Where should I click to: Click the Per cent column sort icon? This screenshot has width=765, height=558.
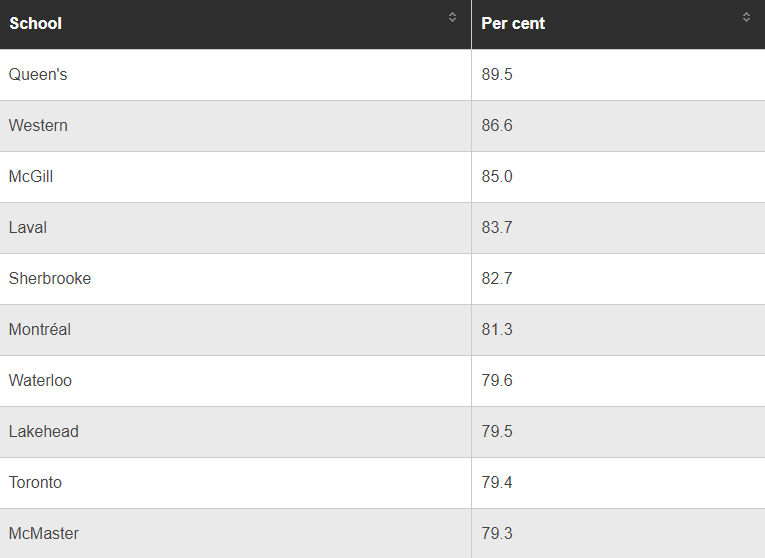746,17
